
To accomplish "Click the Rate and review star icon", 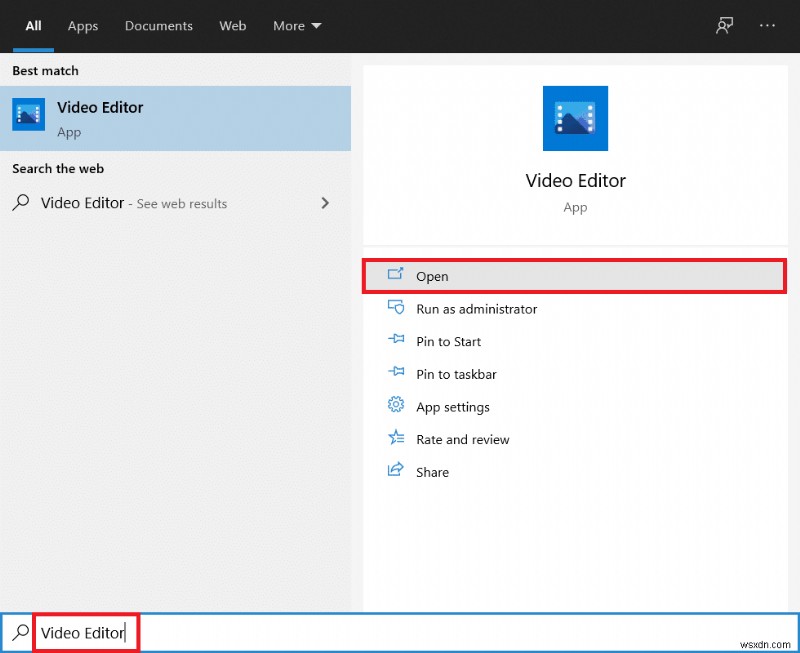I will pyautogui.click(x=396, y=439).
